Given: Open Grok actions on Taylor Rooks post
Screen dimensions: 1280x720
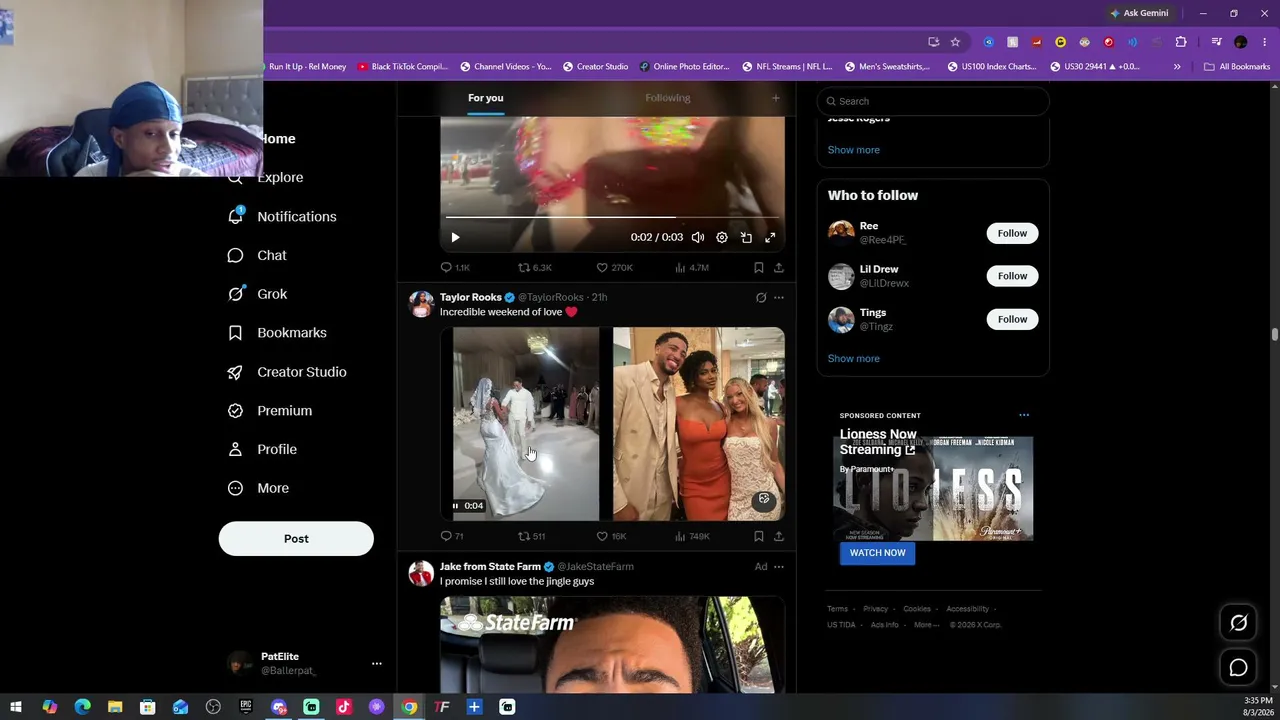Looking at the screenshot, I should coord(761,297).
